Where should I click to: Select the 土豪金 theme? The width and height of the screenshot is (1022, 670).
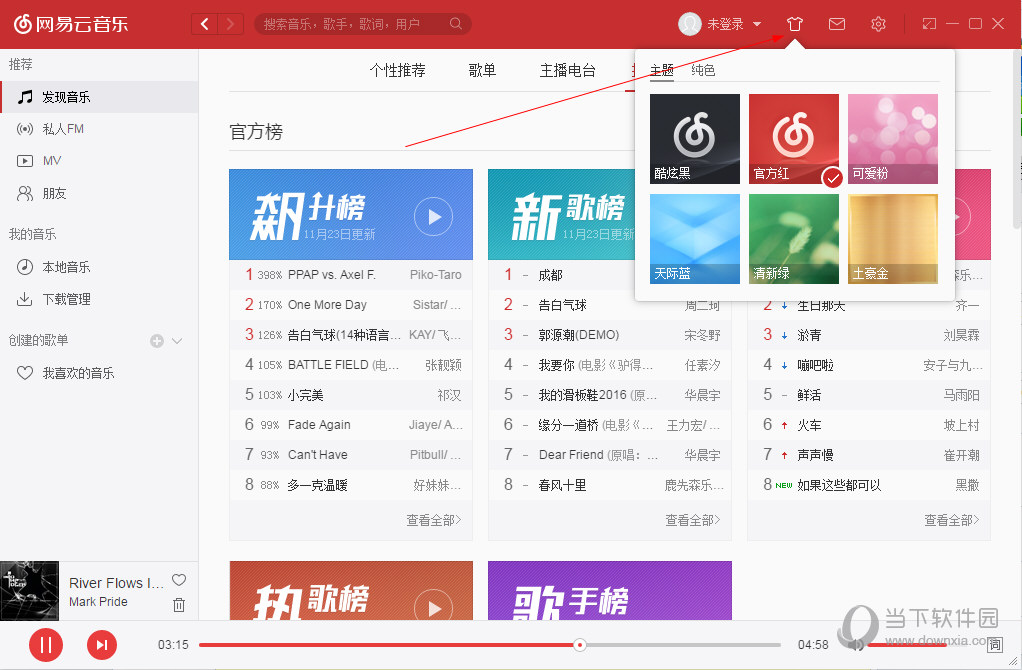click(x=893, y=239)
